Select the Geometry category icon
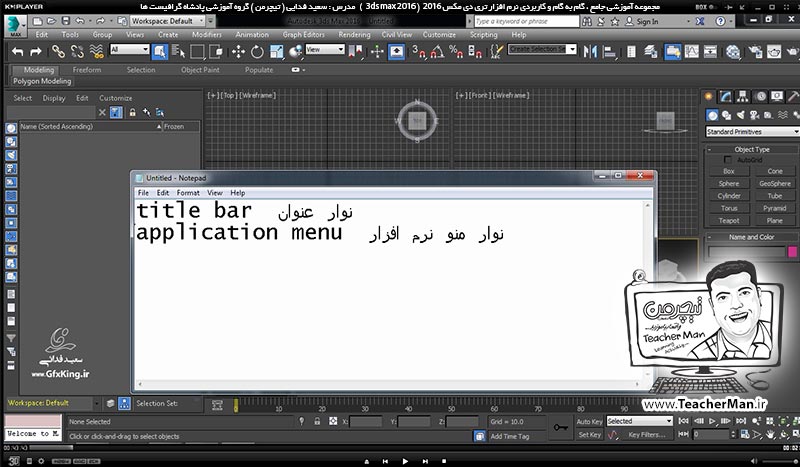The width and height of the screenshot is (800, 467). coord(713,115)
